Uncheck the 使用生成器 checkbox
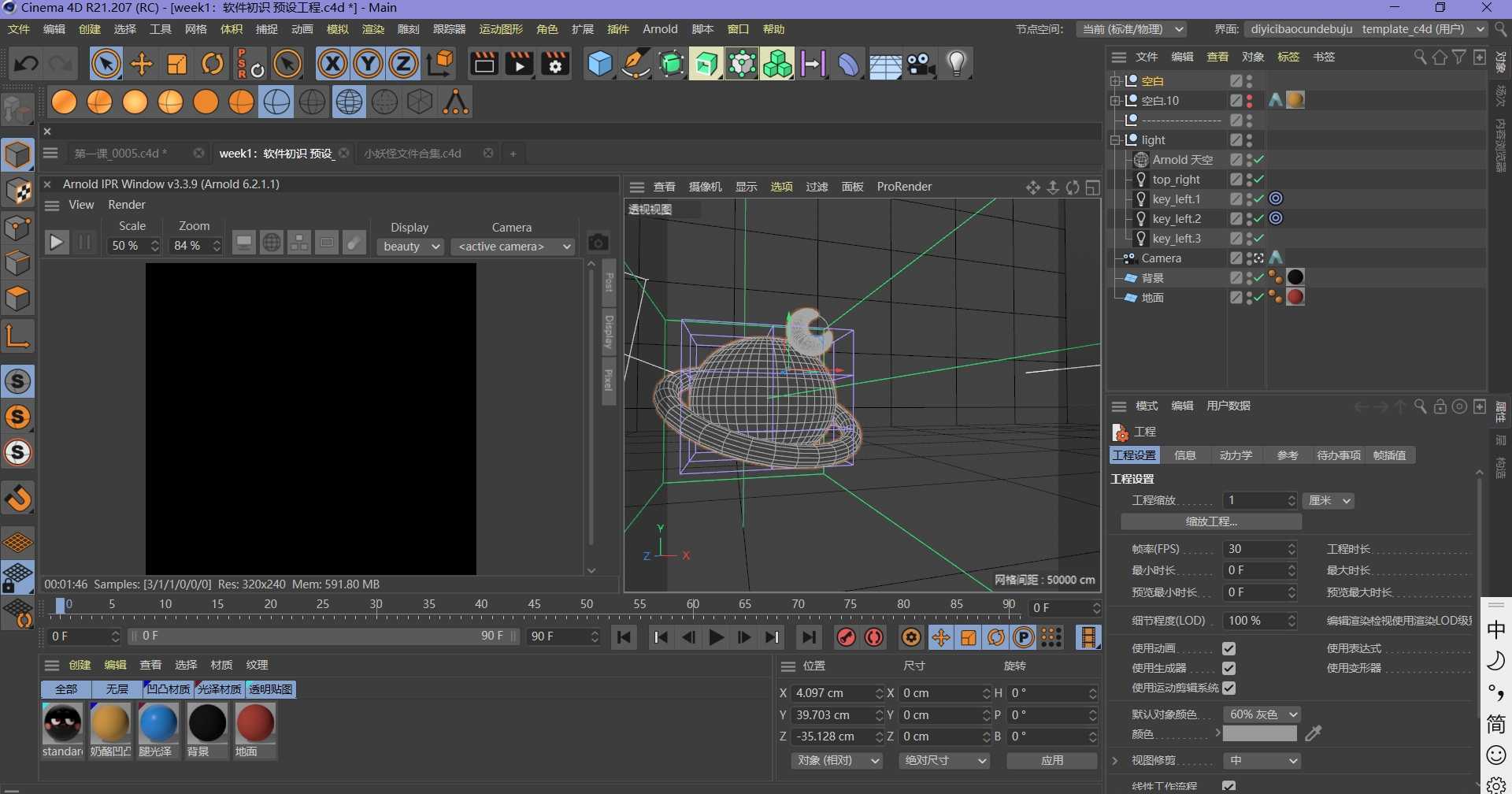1512x794 pixels. coord(1228,668)
